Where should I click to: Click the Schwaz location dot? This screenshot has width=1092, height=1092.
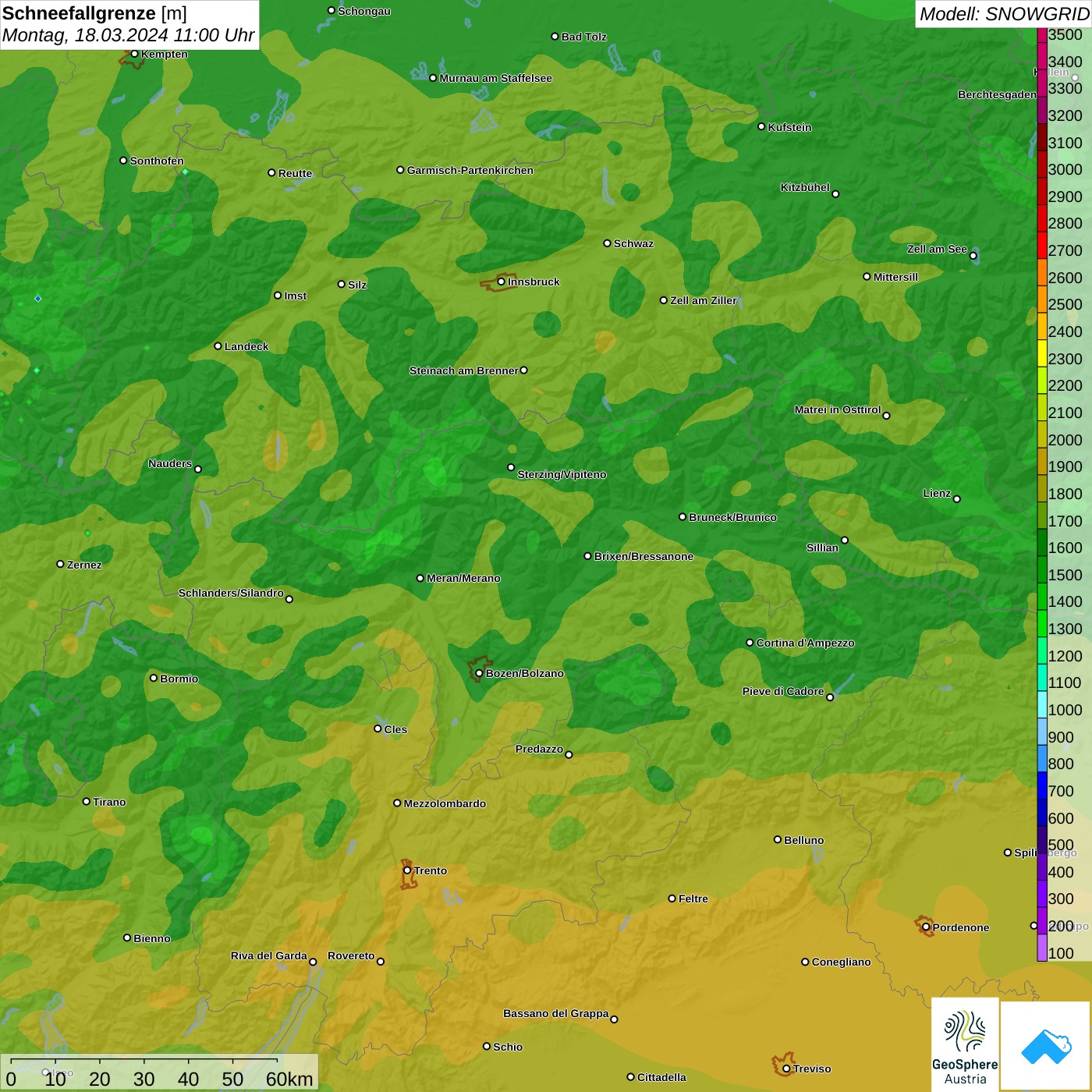[x=607, y=243]
